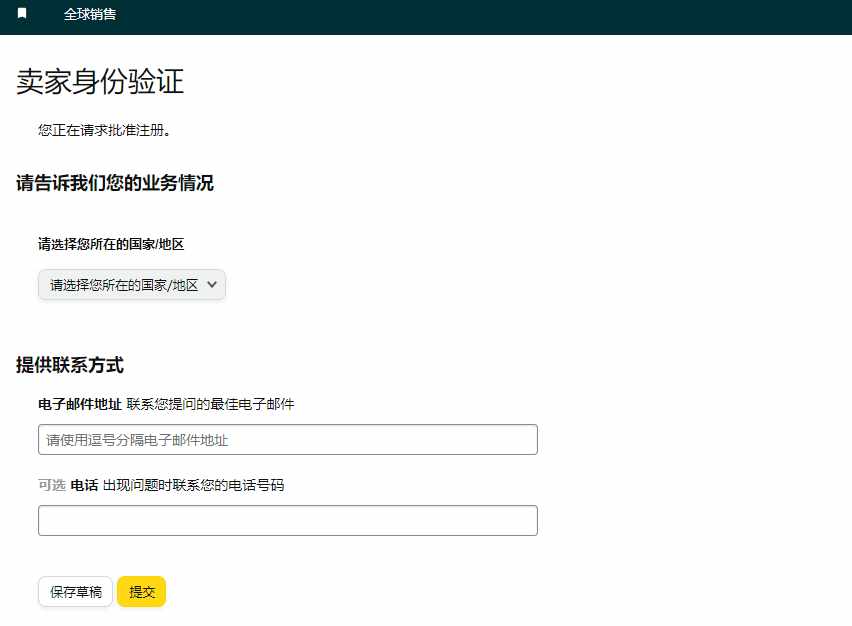Open the 请选择您所在的国家/地区 dropdown
This screenshot has width=852, height=626.
[132, 285]
